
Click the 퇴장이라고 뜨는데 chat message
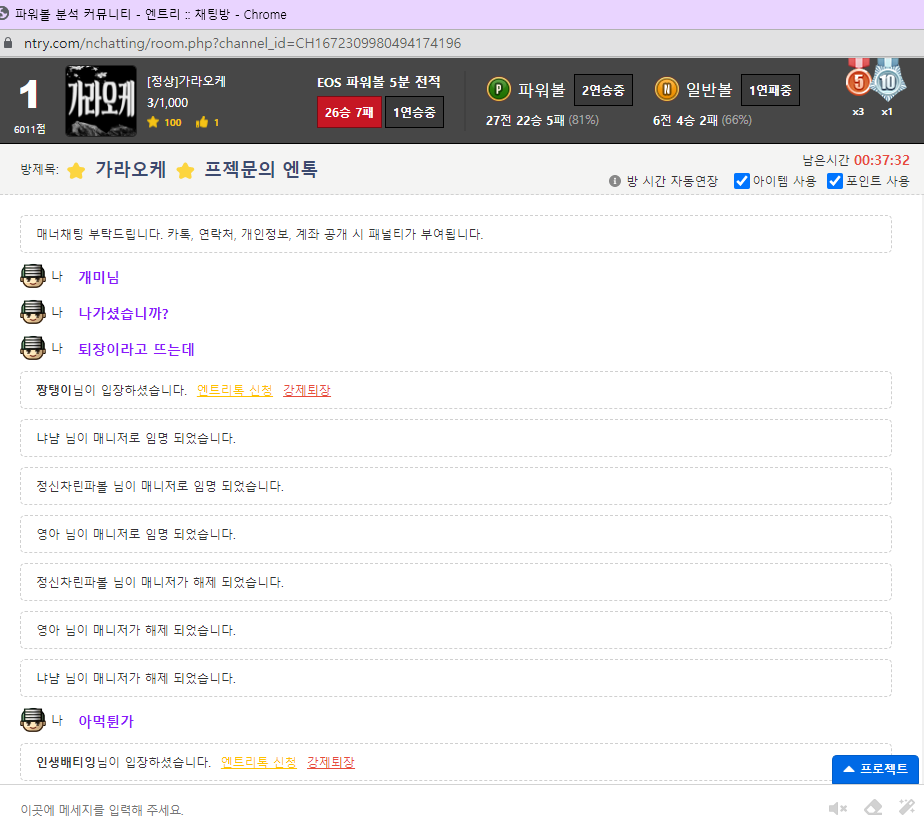(137, 349)
